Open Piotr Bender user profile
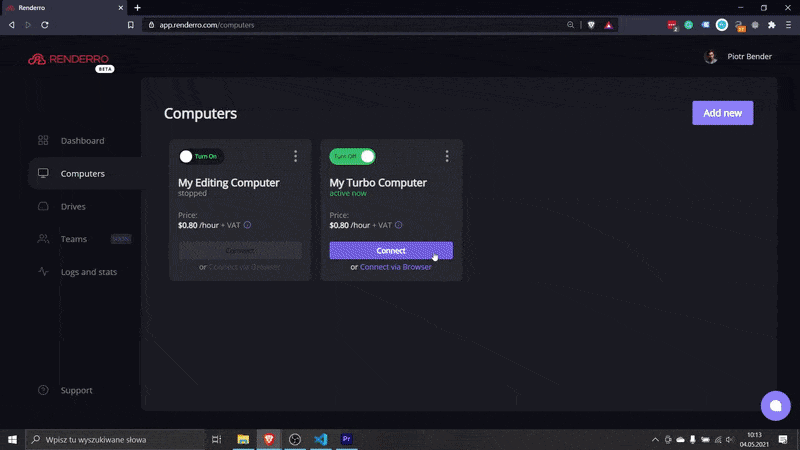The width and height of the screenshot is (800, 450). pyautogui.click(x=749, y=57)
